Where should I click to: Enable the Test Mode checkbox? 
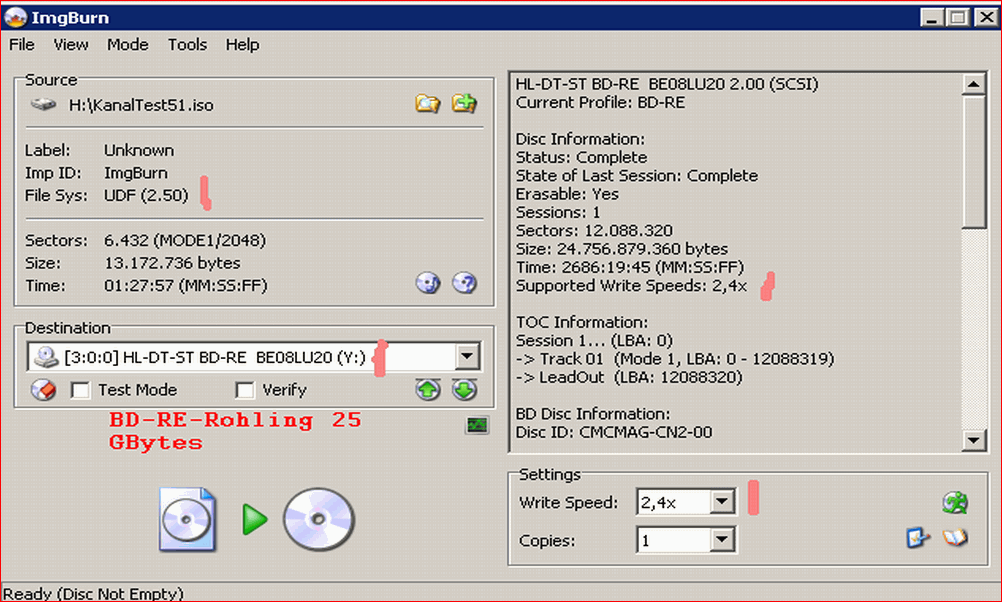pos(80,390)
